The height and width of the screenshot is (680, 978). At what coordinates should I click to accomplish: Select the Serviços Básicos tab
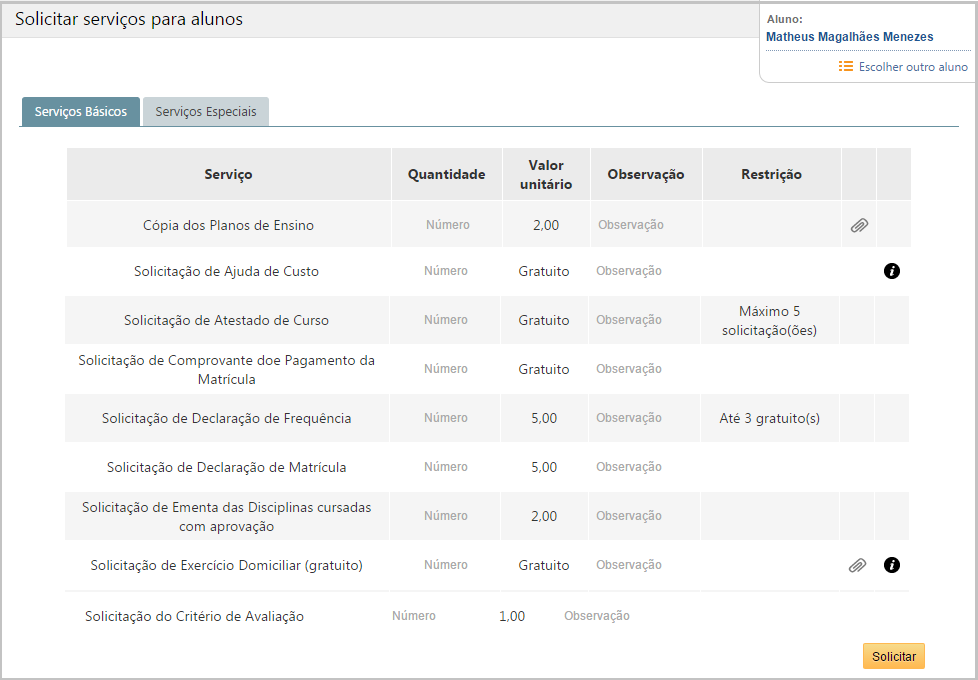pos(80,111)
